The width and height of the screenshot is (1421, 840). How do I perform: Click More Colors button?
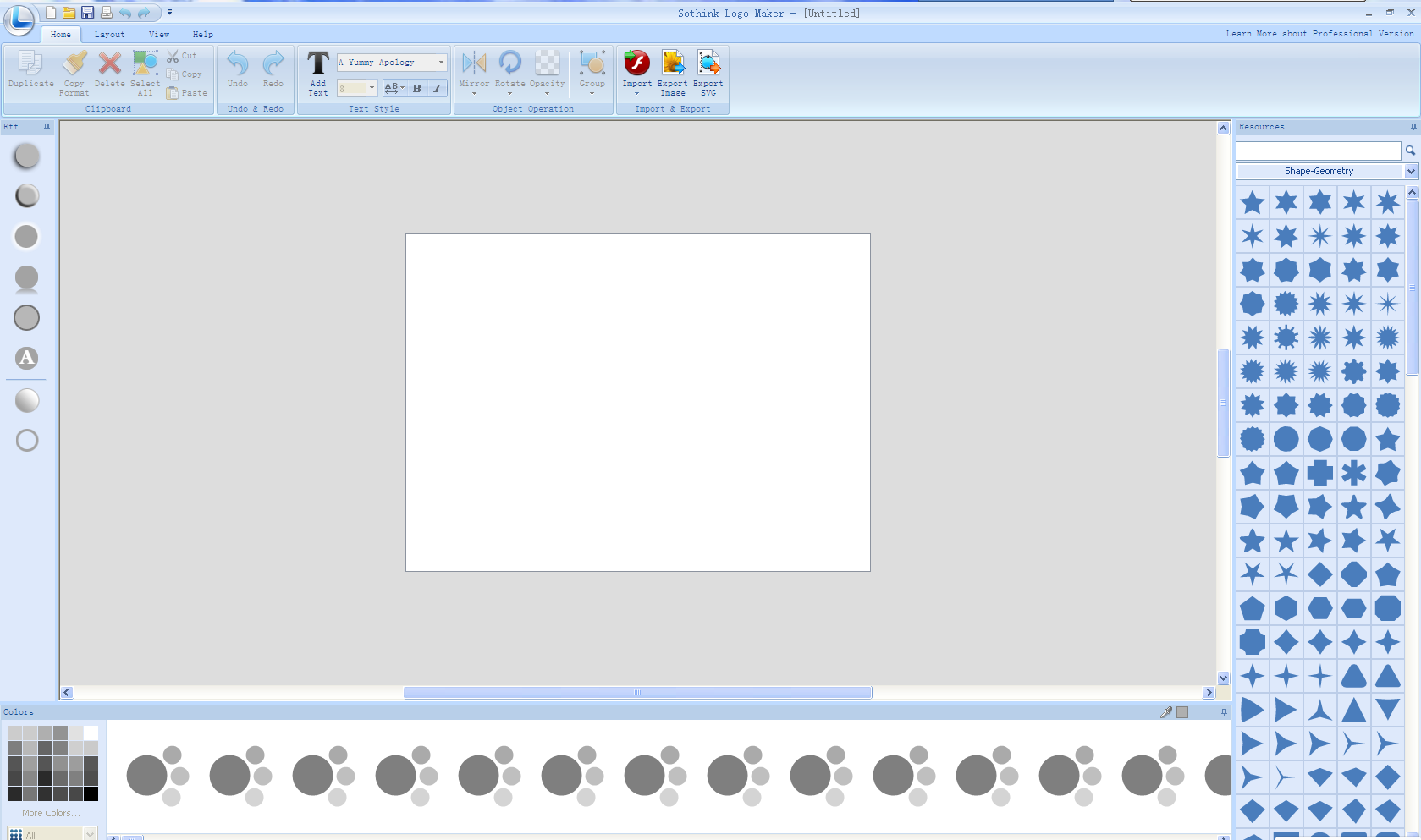[51, 813]
